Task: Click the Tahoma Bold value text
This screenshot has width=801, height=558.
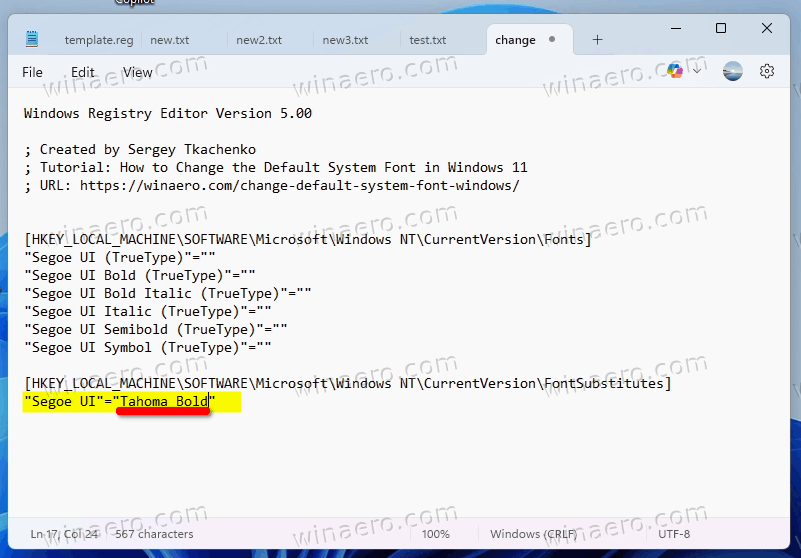Action: click(164, 402)
